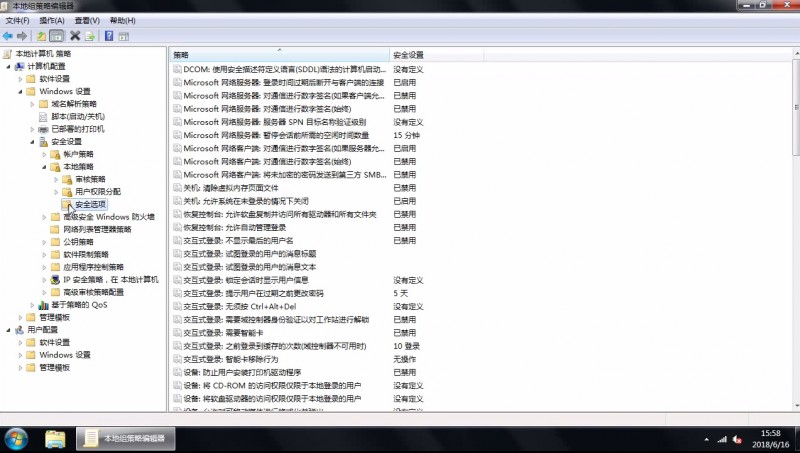800x453 pixels.
Task: Click the scrollbar up arrow in policy list
Action: (x=796, y=54)
